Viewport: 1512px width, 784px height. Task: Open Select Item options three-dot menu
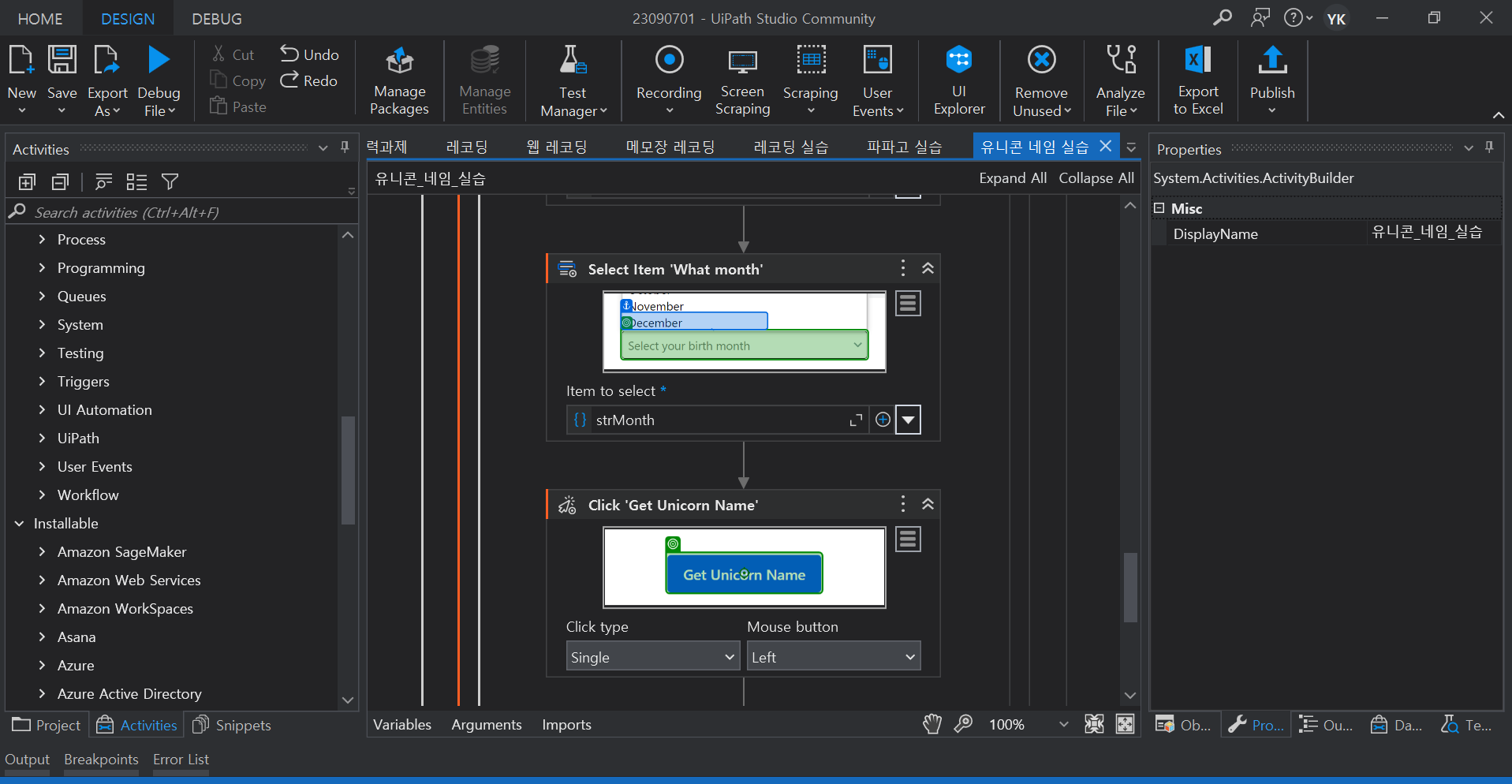[903, 268]
